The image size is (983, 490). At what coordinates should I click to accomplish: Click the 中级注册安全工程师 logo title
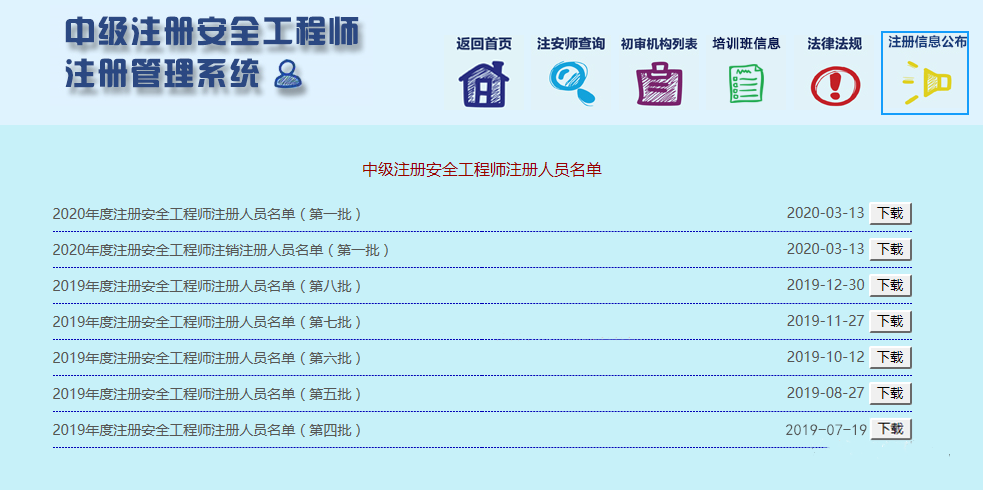pyautogui.click(x=213, y=32)
